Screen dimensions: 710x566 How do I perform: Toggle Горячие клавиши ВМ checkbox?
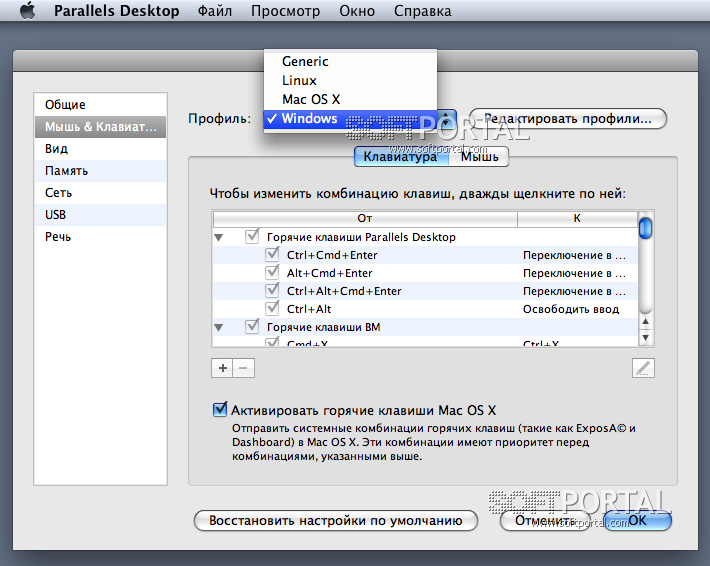252,326
